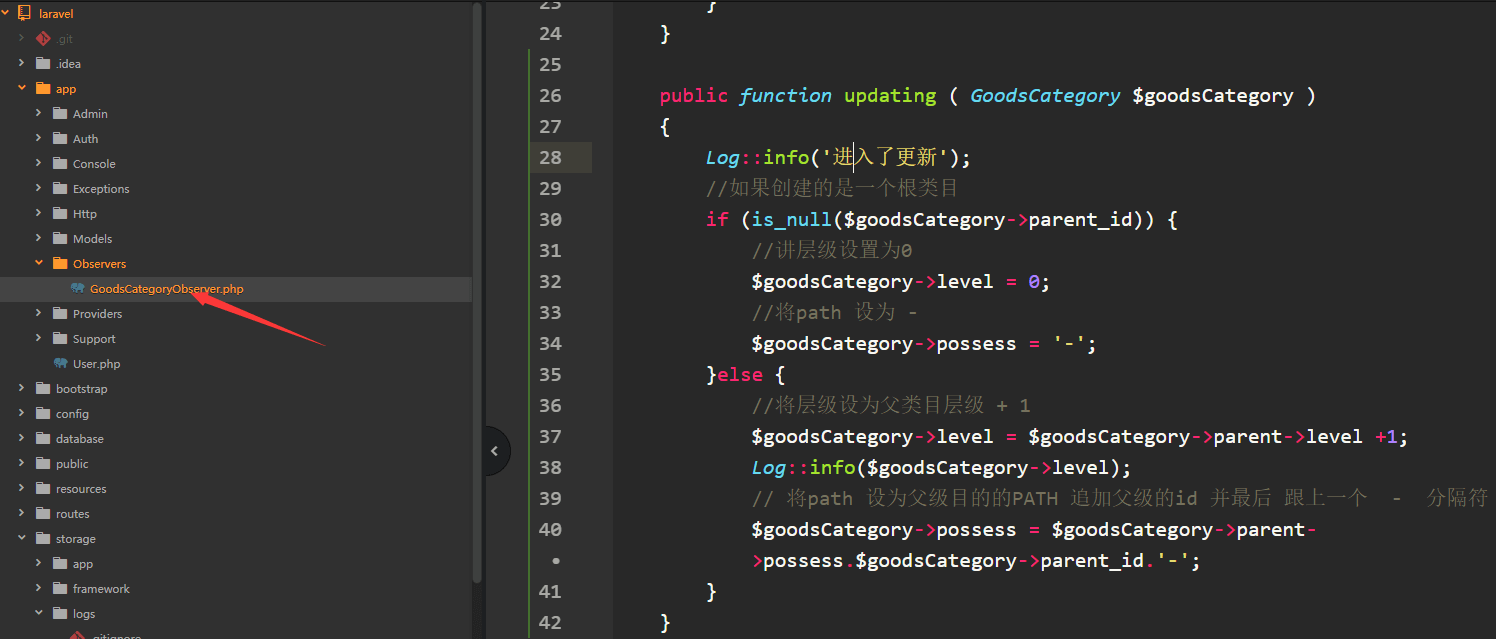The height and width of the screenshot is (639, 1496).
Task: Click the Support folder icon
Action: [59, 338]
